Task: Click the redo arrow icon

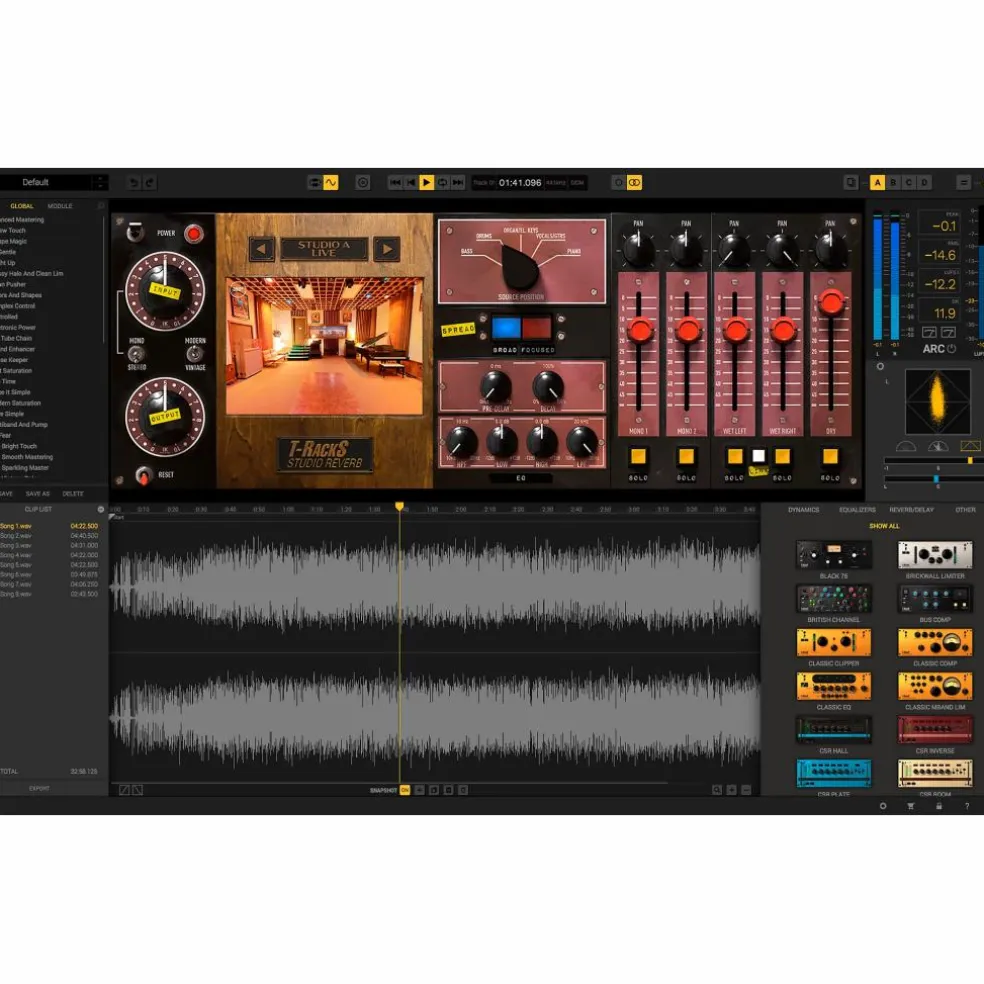Action: pyautogui.click(x=149, y=183)
